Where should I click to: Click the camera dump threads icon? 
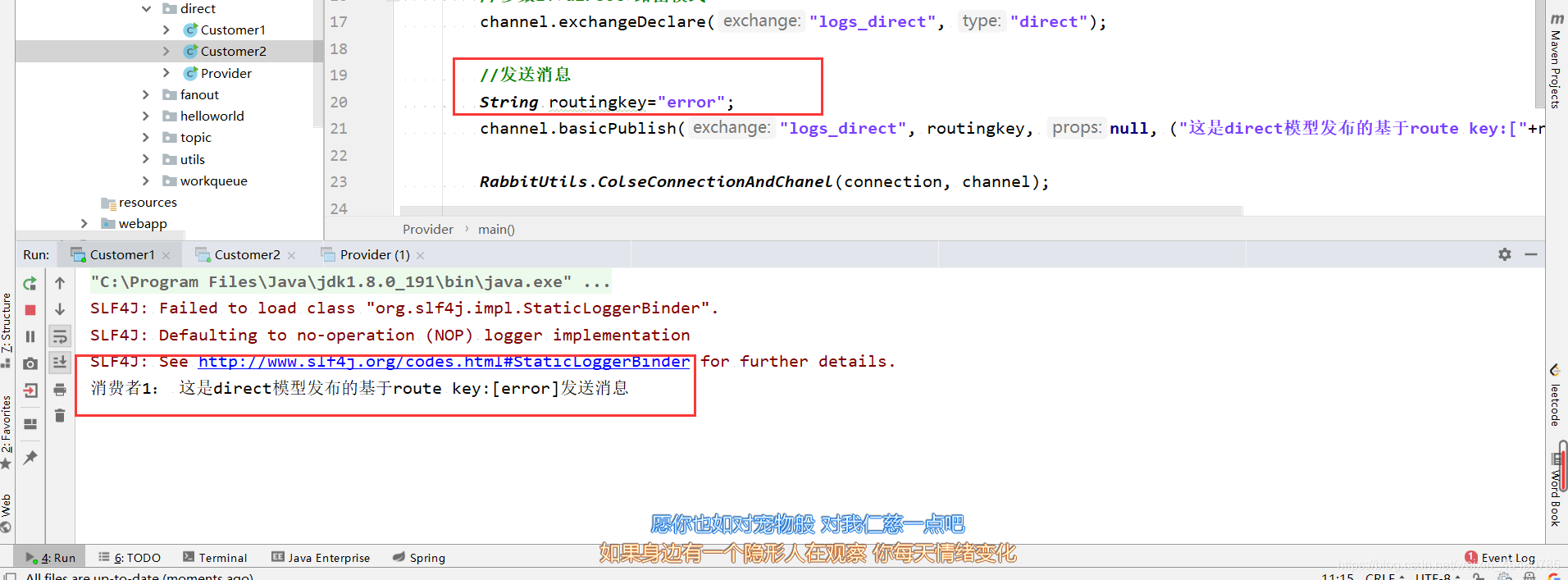30,363
